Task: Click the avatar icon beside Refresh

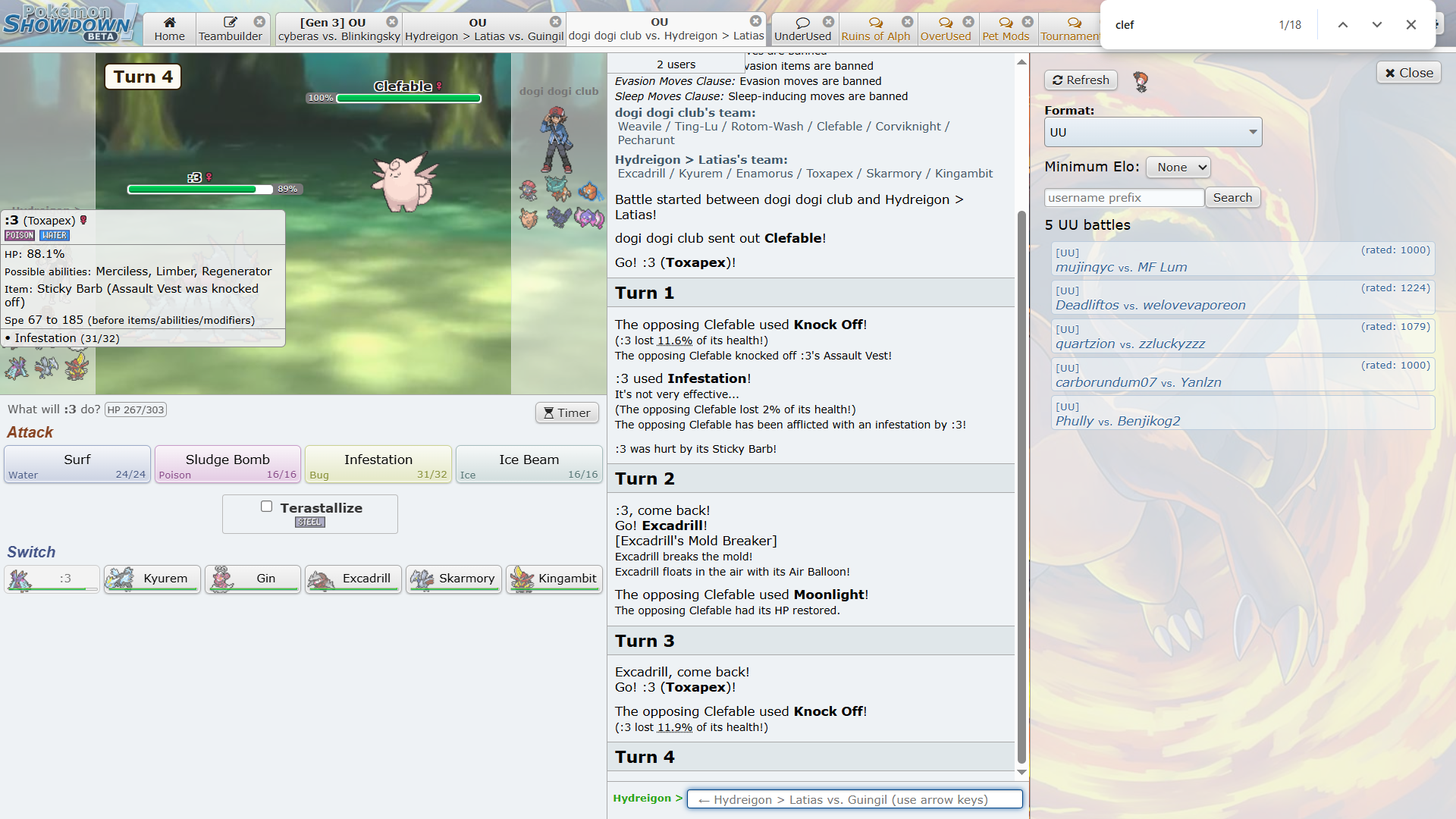Action: click(1141, 80)
